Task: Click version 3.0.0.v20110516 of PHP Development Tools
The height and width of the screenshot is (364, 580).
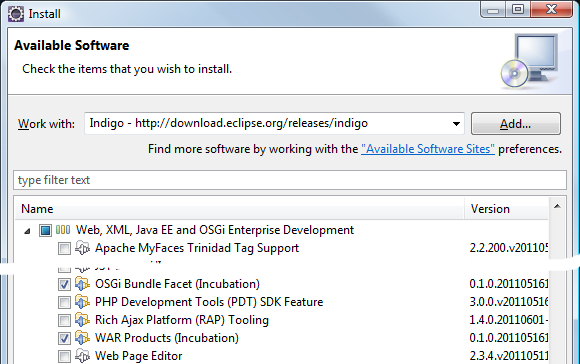Action: [x=509, y=302]
